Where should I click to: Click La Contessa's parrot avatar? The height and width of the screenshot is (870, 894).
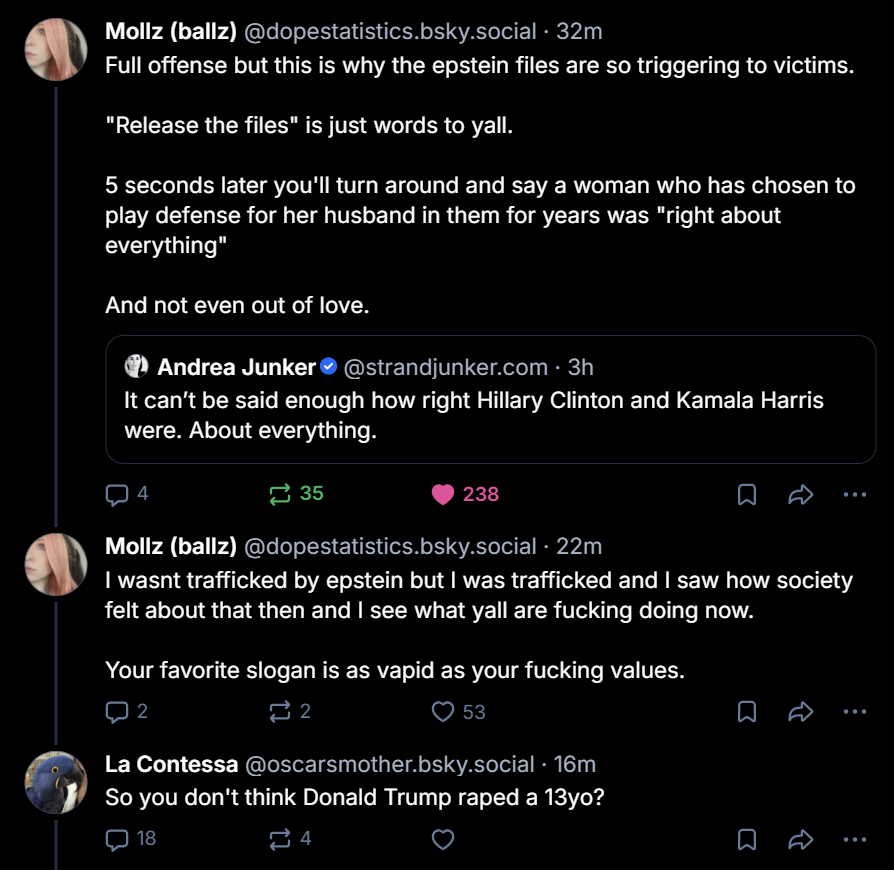tap(56, 782)
